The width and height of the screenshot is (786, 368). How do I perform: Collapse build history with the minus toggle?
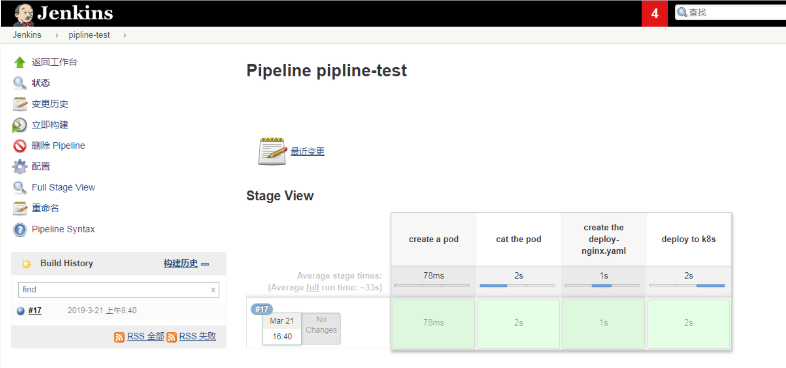click(205, 264)
